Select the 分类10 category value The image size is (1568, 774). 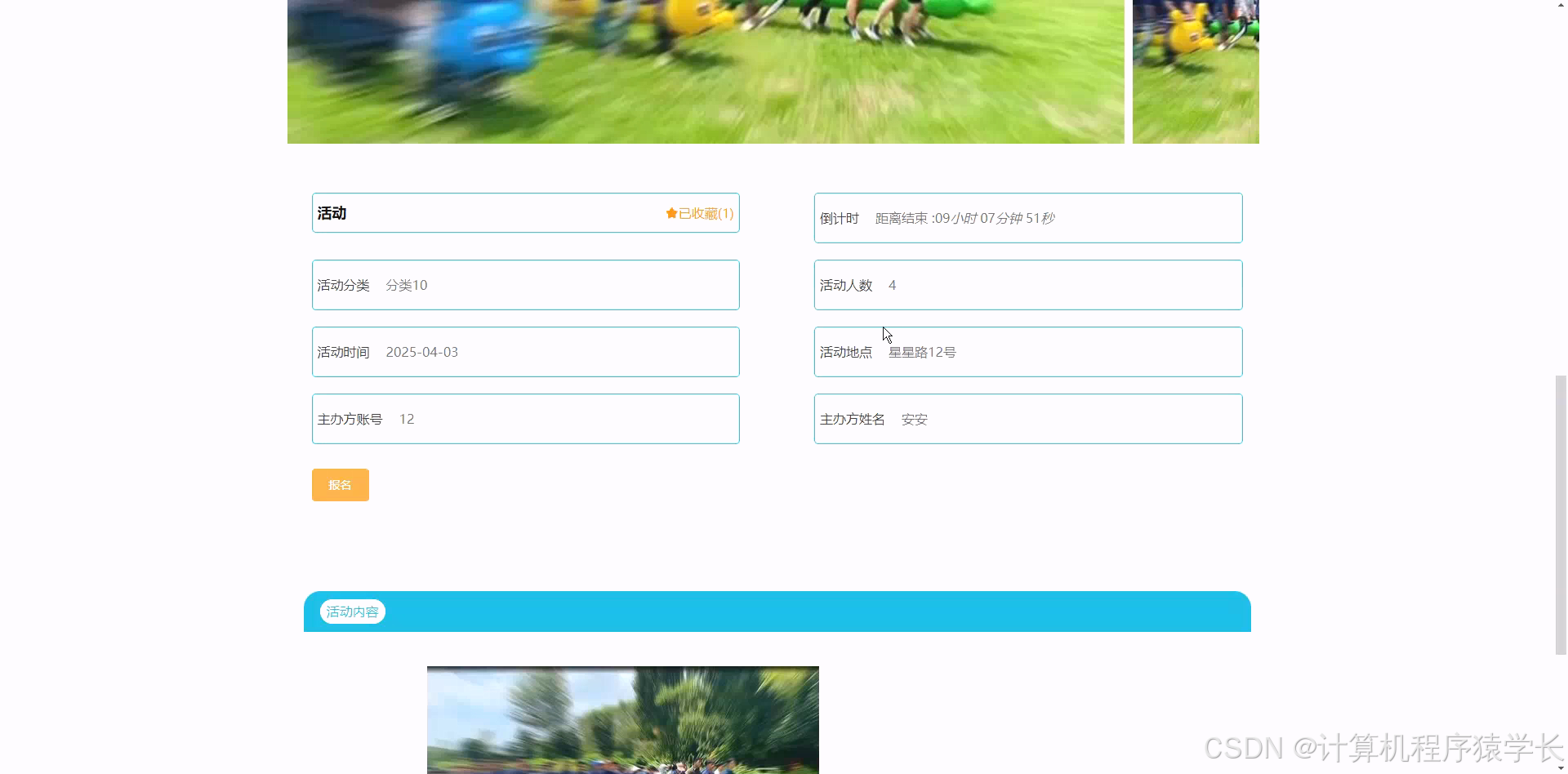click(x=407, y=285)
